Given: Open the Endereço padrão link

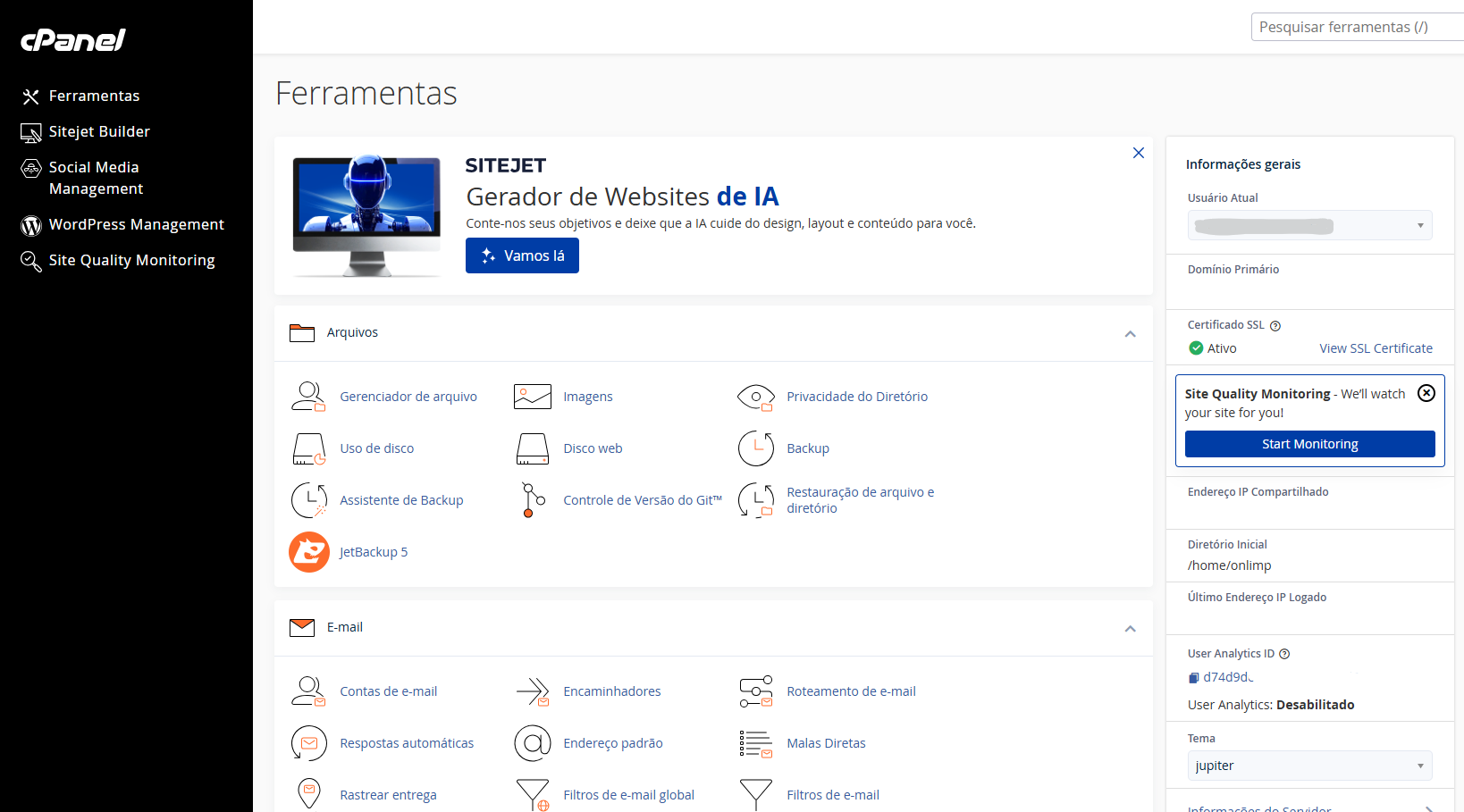Looking at the screenshot, I should (613, 743).
